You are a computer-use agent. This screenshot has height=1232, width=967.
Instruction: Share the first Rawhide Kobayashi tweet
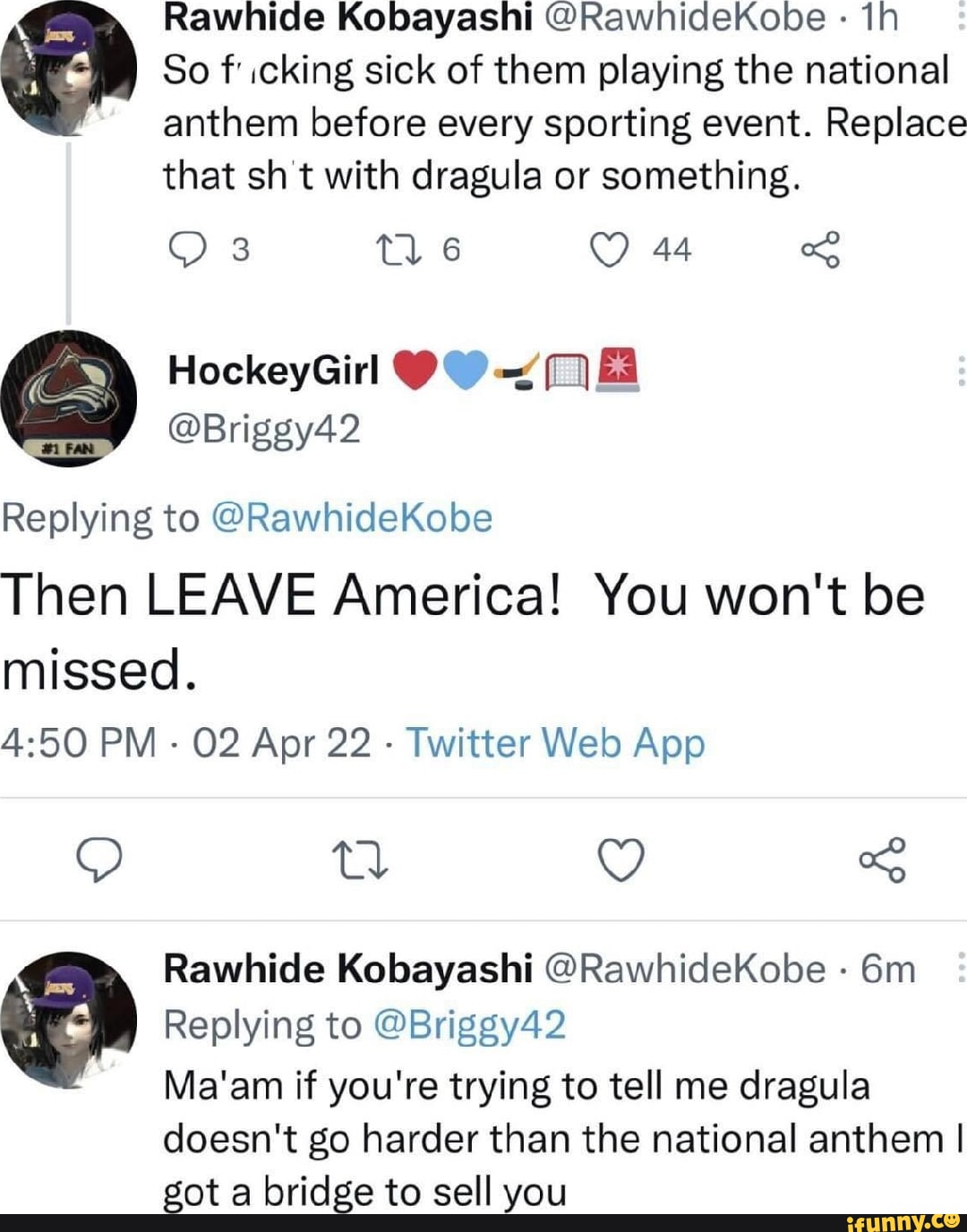coord(820,250)
